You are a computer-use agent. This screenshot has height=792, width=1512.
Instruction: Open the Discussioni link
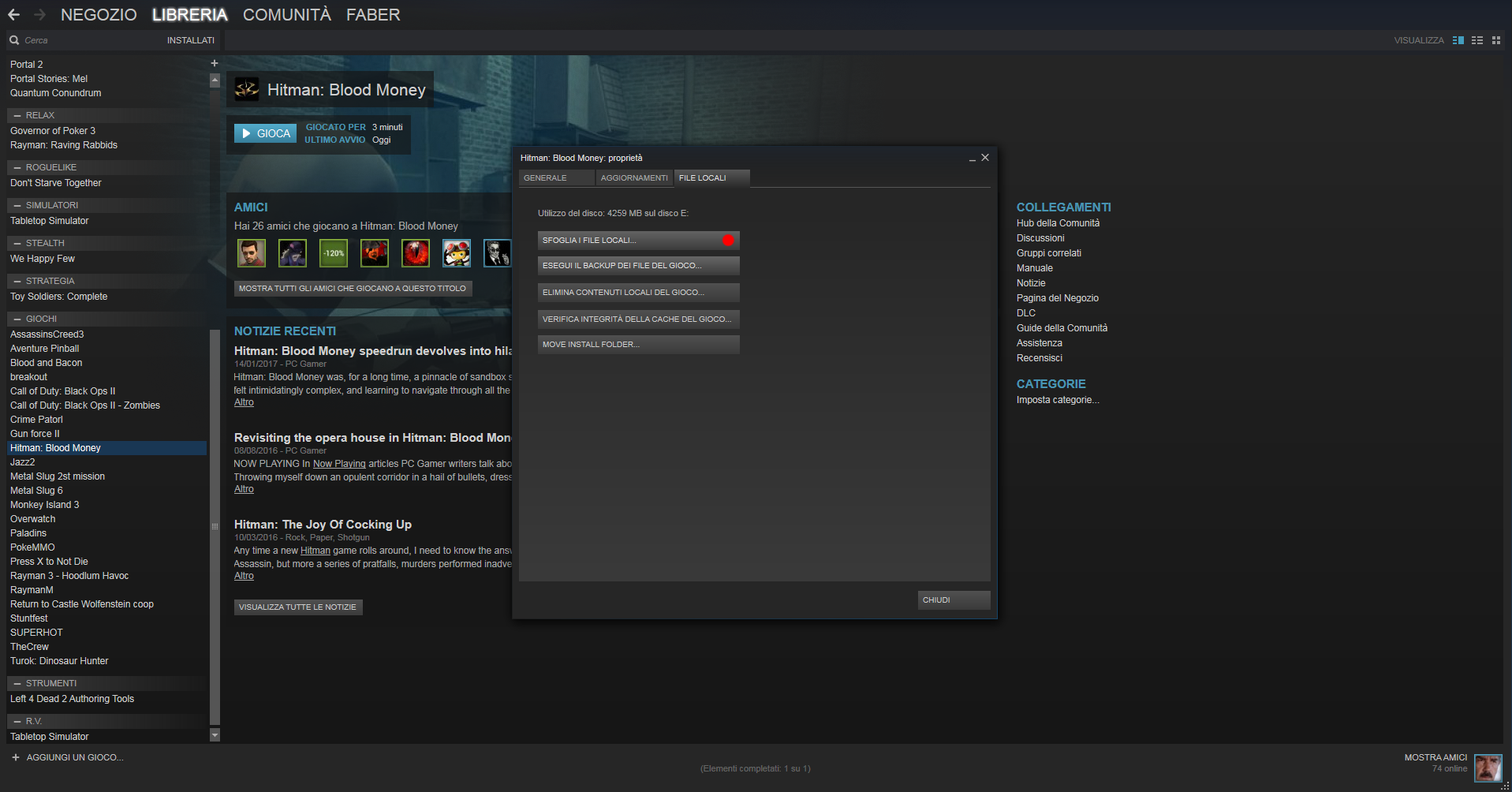tap(1040, 238)
